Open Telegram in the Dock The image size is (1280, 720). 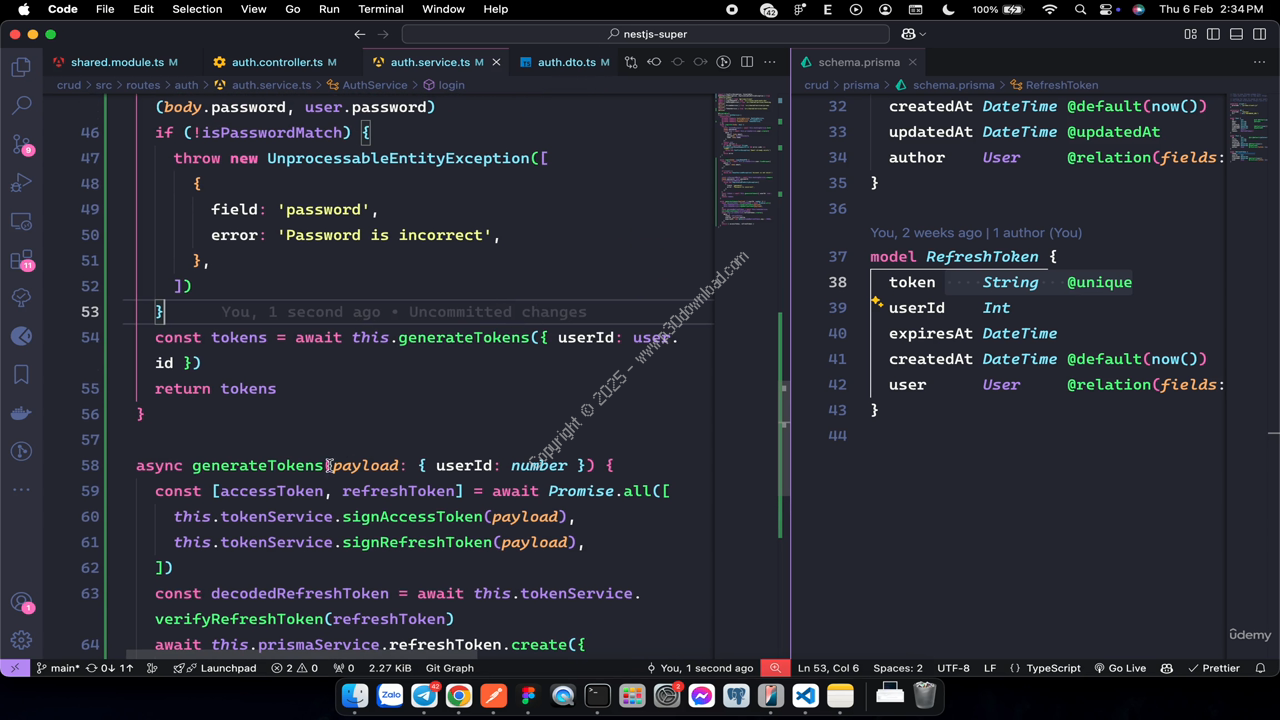(x=424, y=695)
